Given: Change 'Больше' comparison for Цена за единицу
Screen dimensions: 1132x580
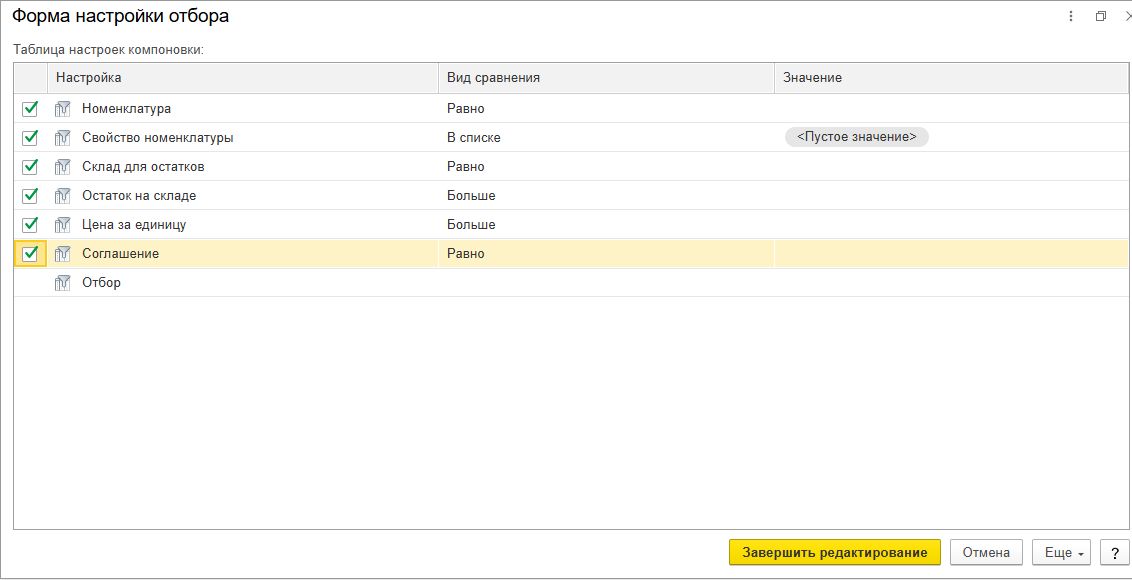Looking at the screenshot, I should pos(471,225).
